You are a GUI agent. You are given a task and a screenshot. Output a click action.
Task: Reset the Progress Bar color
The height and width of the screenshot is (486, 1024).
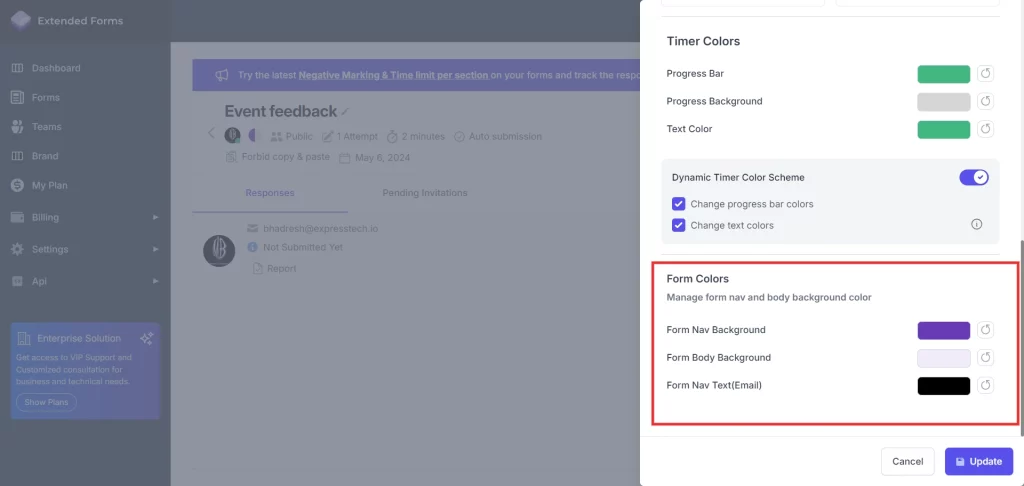pyautogui.click(x=985, y=74)
